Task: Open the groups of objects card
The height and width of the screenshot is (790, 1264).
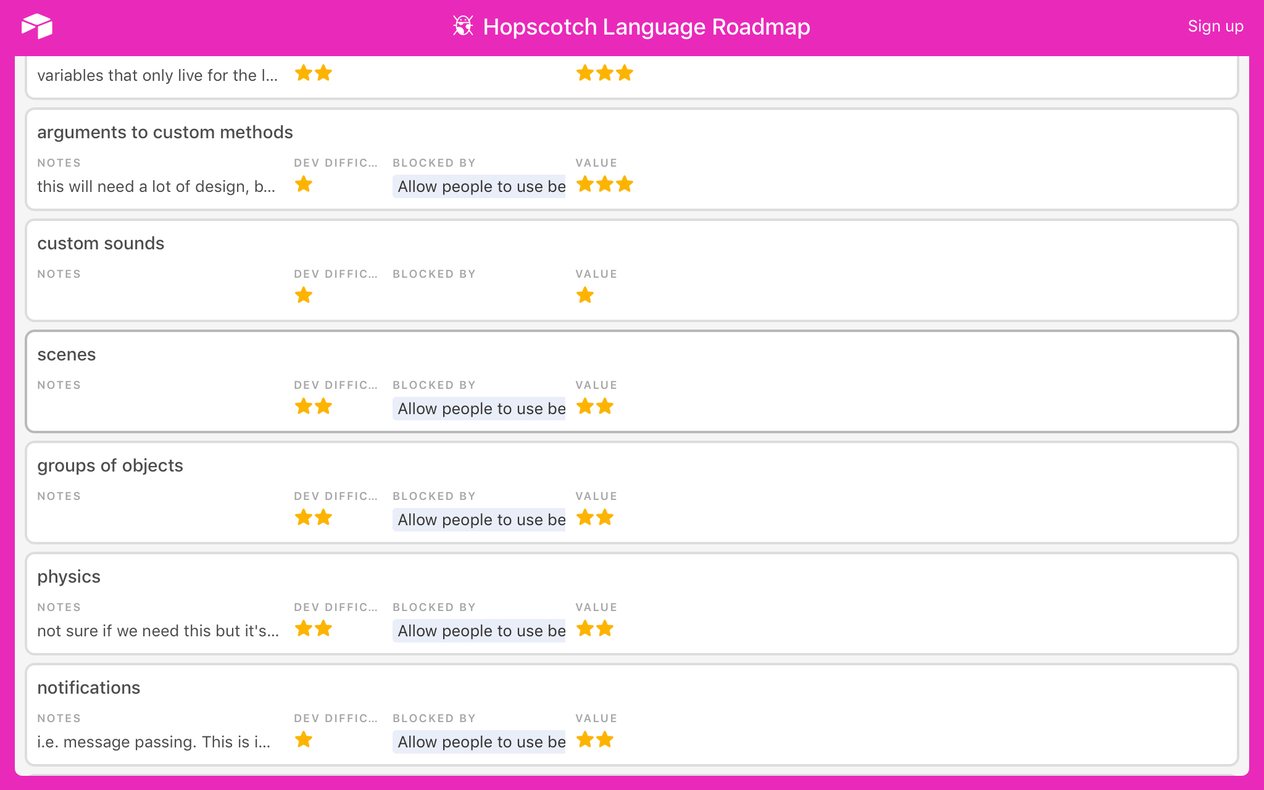Action: [x=632, y=492]
